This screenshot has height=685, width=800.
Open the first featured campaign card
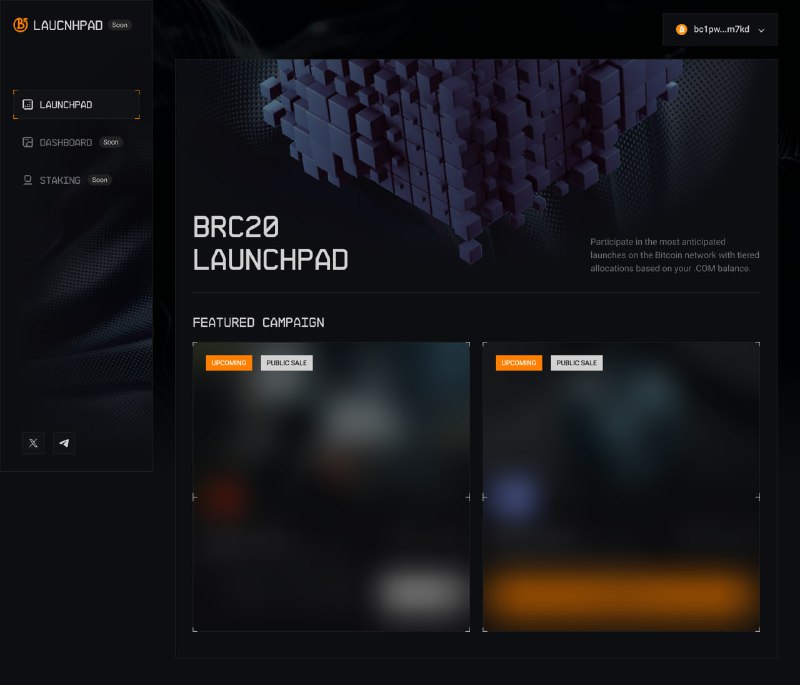click(331, 487)
